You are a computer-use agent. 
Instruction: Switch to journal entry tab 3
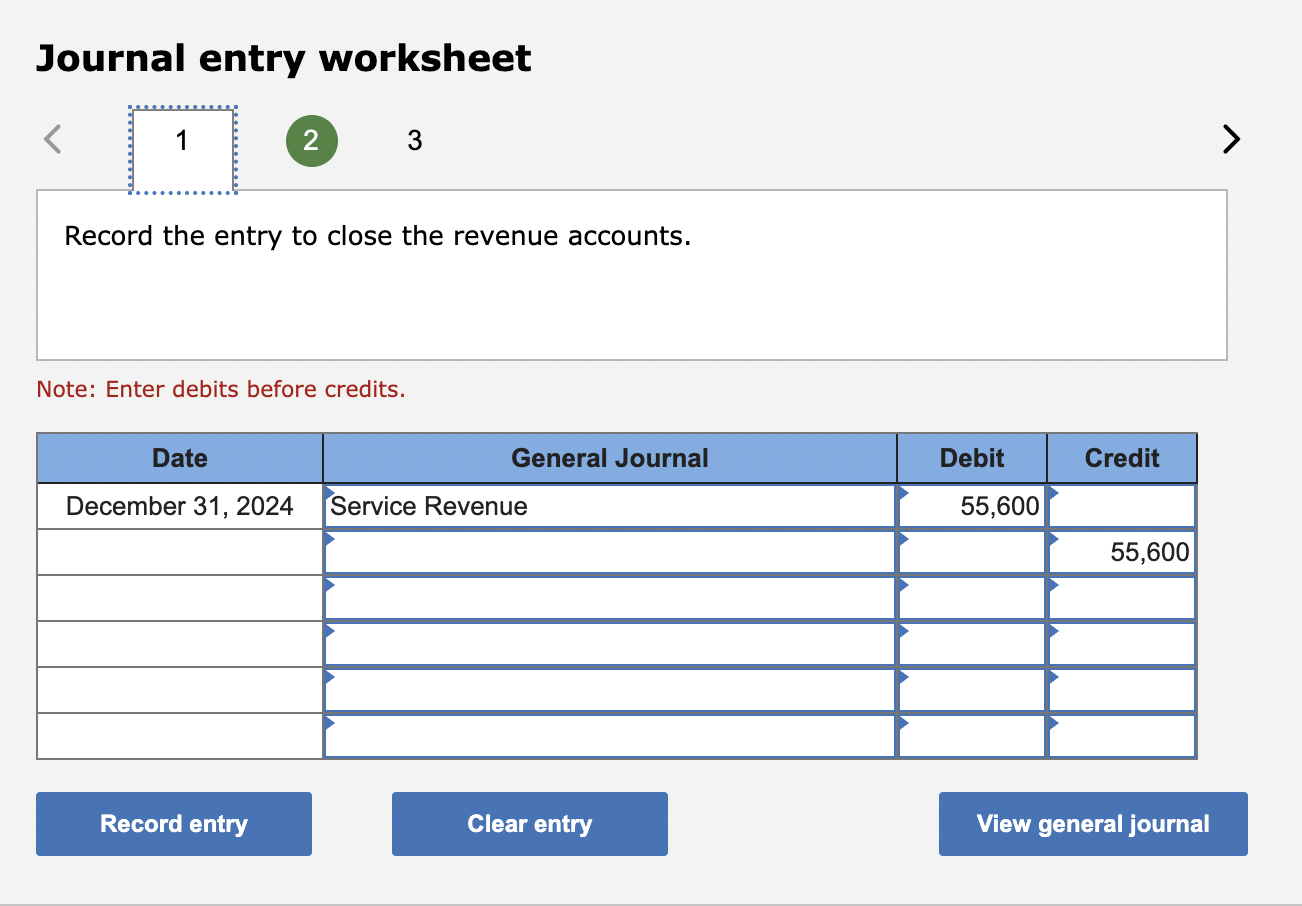coord(414,141)
